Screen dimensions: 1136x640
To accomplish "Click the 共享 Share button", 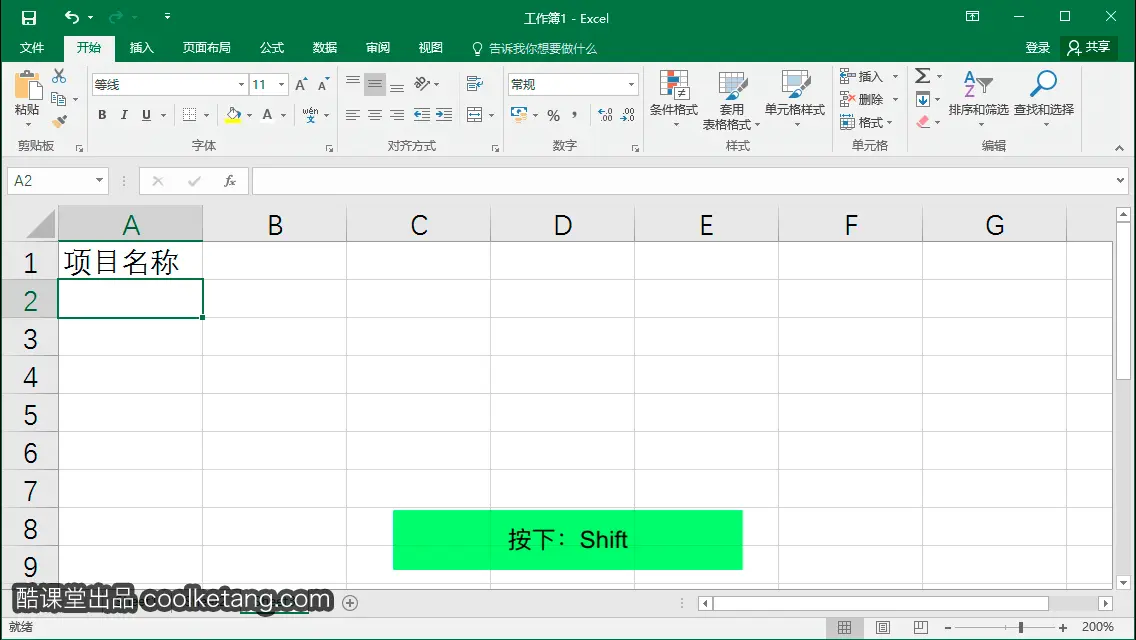I will (x=1089, y=48).
